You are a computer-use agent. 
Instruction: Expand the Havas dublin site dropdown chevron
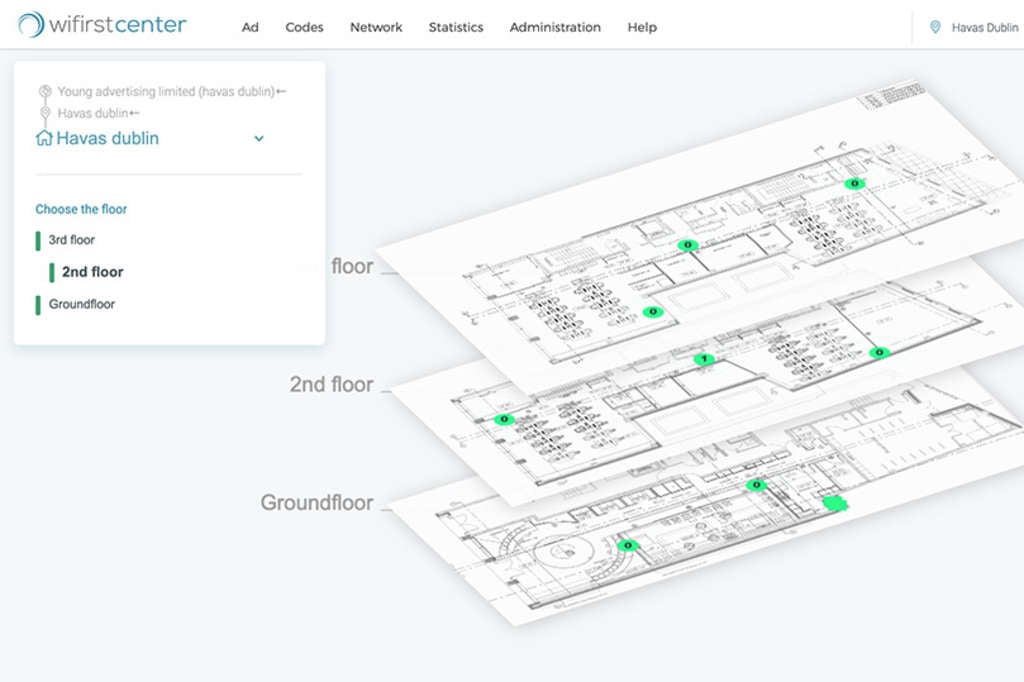(x=259, y=139)
